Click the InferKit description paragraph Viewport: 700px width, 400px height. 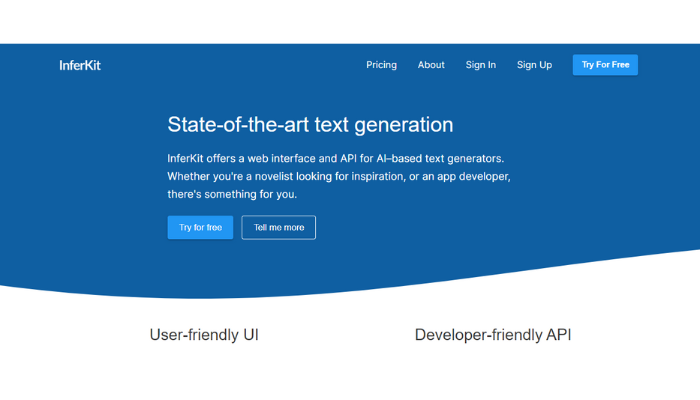point(339,176)
